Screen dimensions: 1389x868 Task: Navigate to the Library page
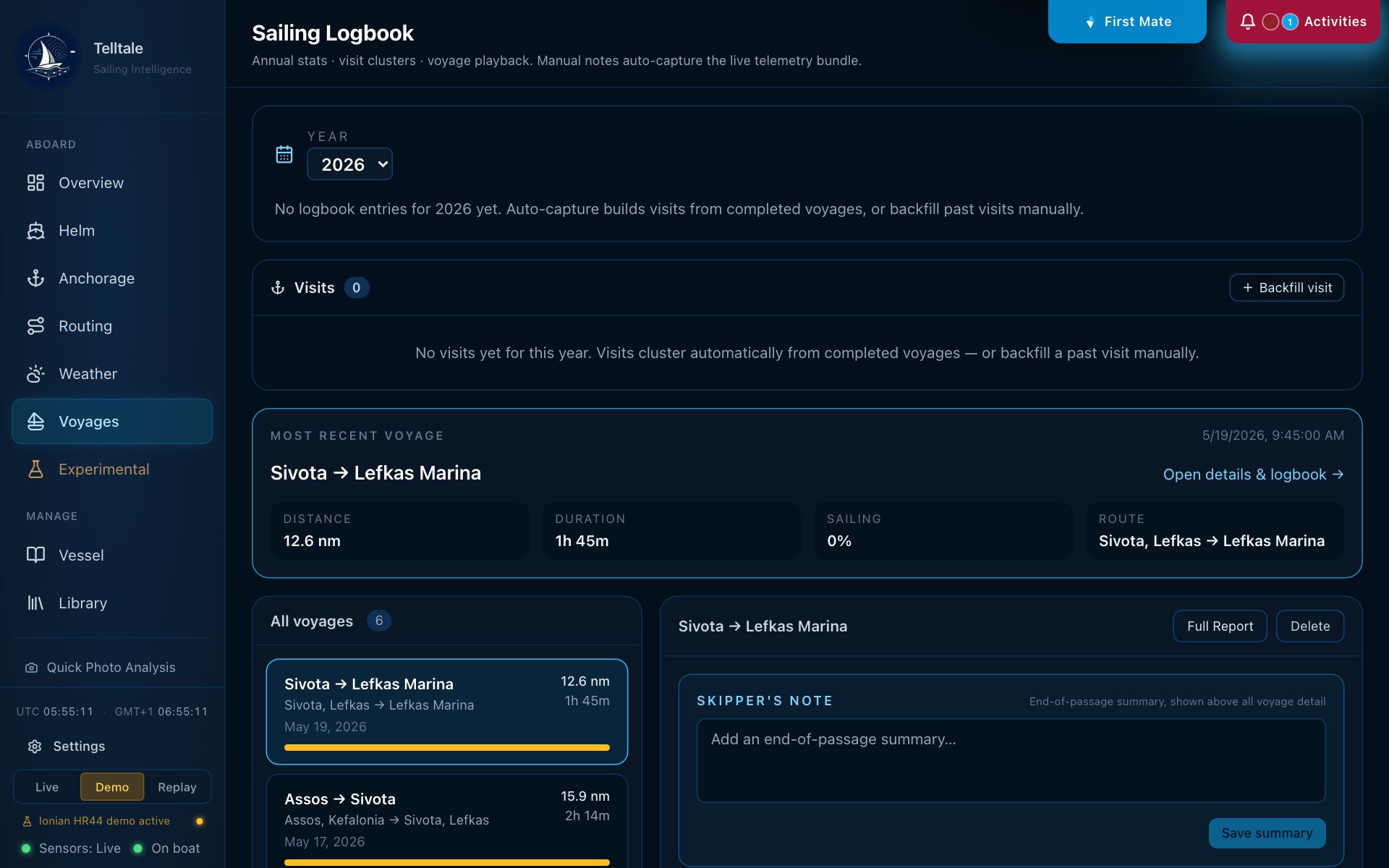point(112,603)
